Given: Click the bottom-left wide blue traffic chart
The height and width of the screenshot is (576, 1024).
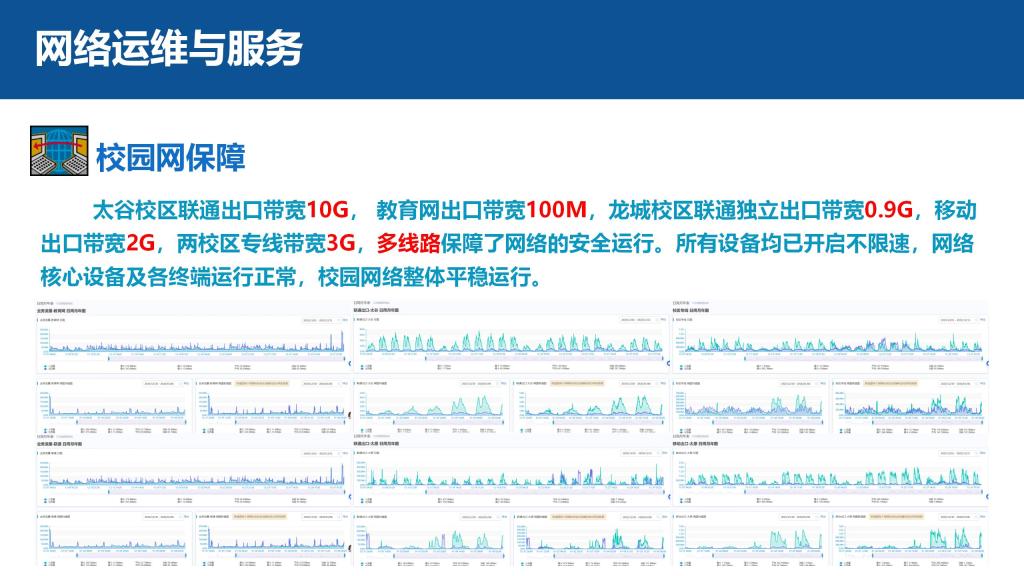Looking at the screenshot, I should coord(190,477).
